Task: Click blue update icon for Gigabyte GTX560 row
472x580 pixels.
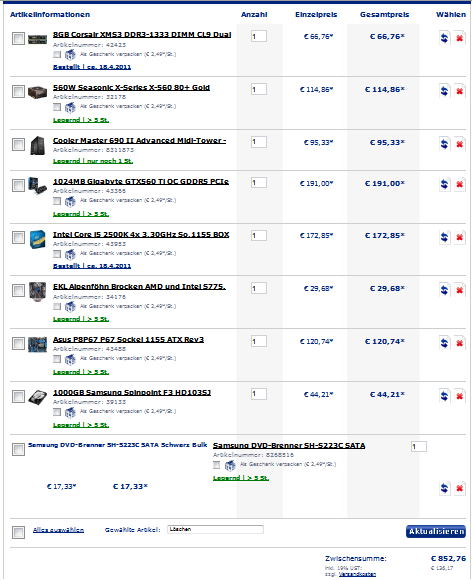Action: (x=444, y=184)
